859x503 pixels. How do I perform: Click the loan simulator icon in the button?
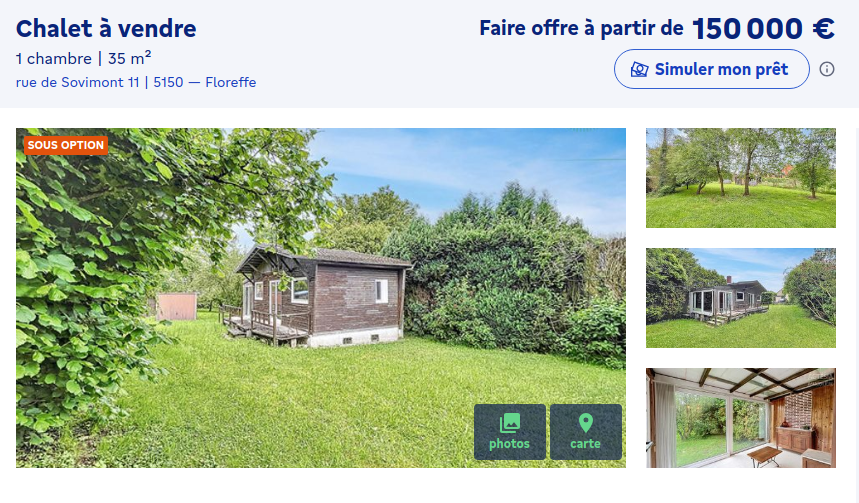click(x=639, y=69)
